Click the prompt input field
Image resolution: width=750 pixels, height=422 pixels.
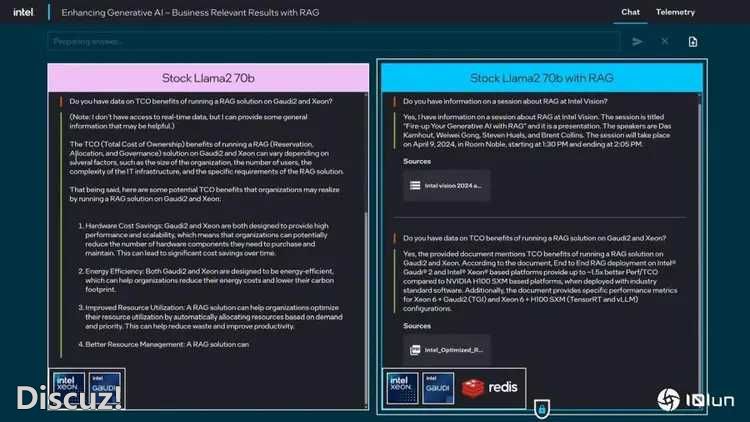(x=333, y=42)
